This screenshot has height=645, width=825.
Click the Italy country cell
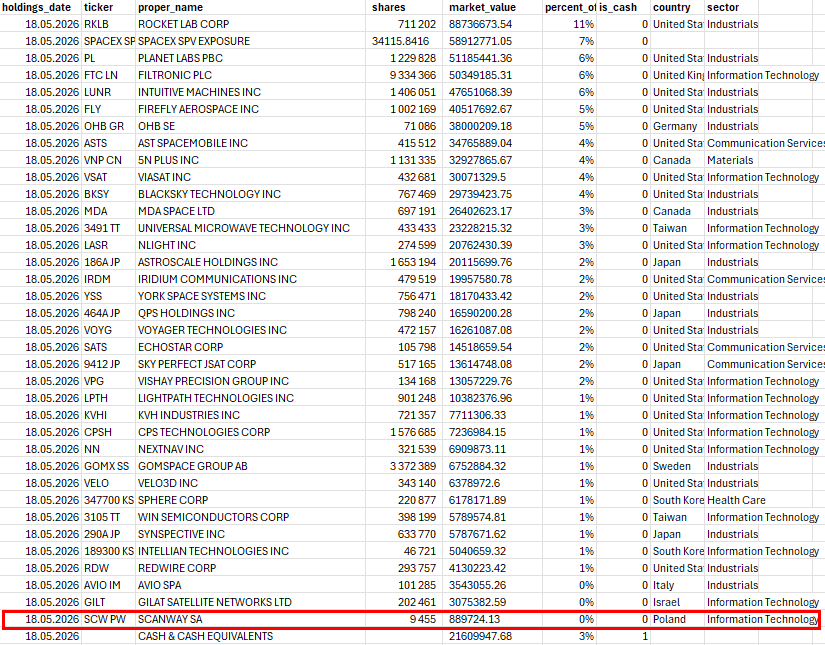[677, 586]
